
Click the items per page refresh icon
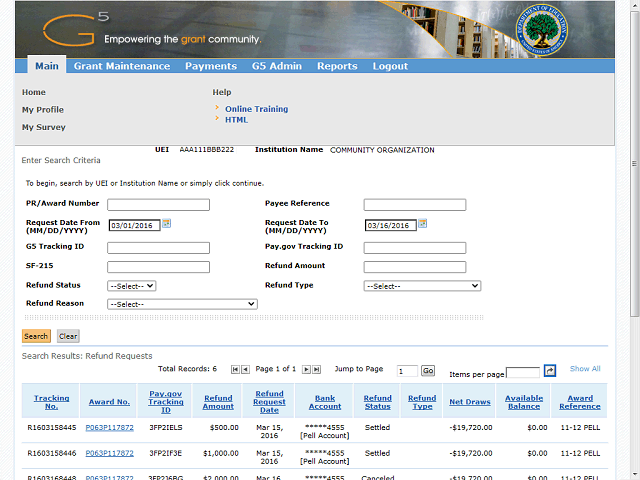[549, 371]
